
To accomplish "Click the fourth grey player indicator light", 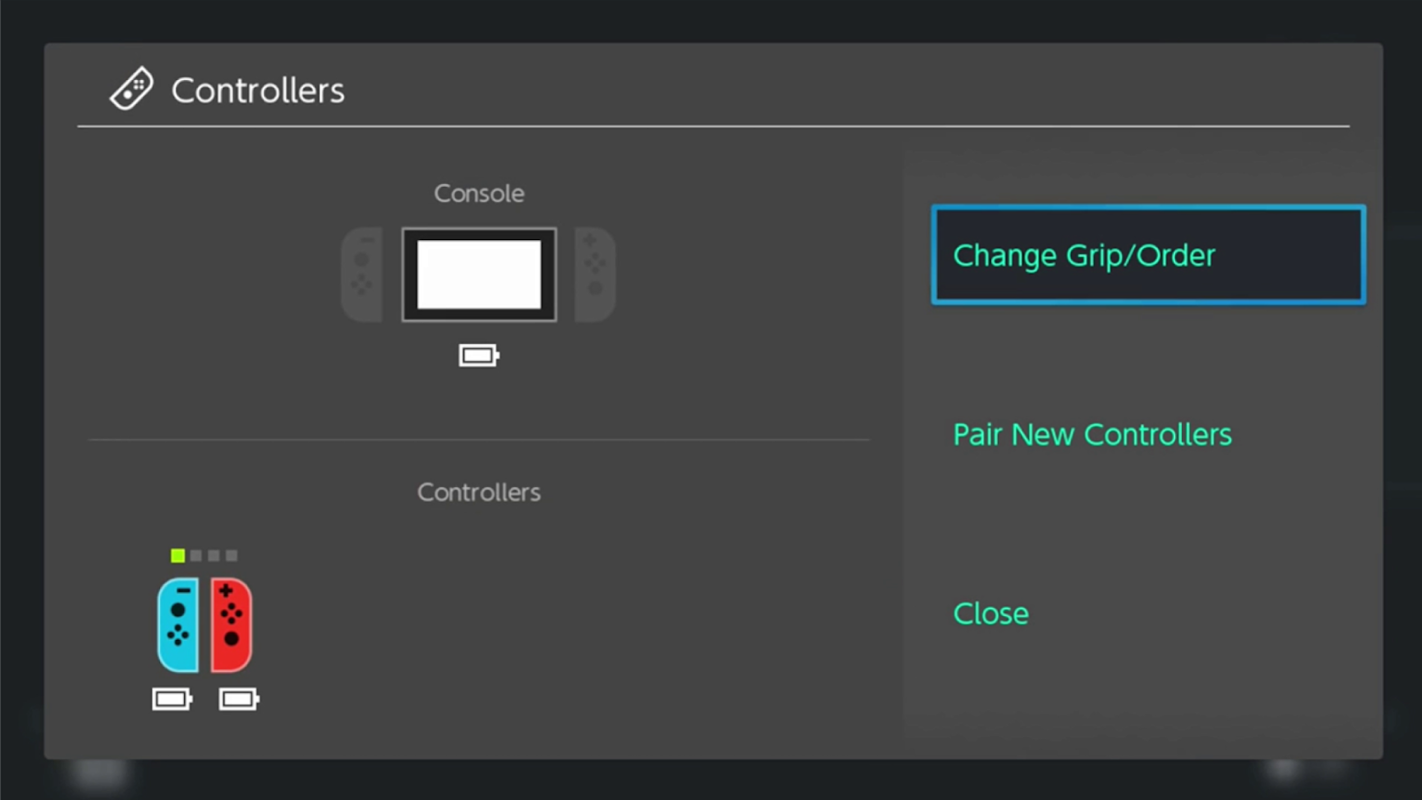I will [x=232, y=556].
